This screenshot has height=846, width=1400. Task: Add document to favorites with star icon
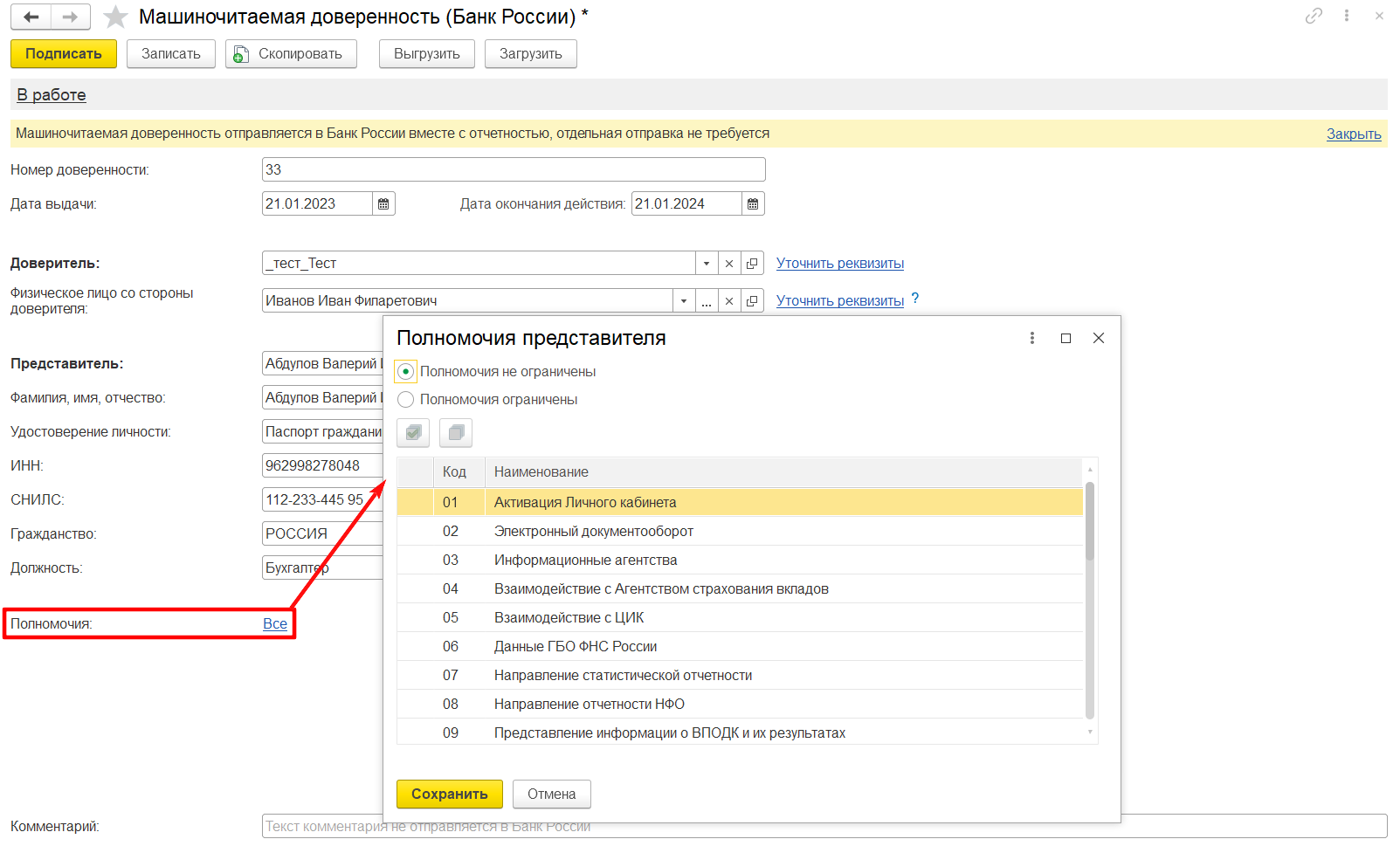(x=115, y=17)
